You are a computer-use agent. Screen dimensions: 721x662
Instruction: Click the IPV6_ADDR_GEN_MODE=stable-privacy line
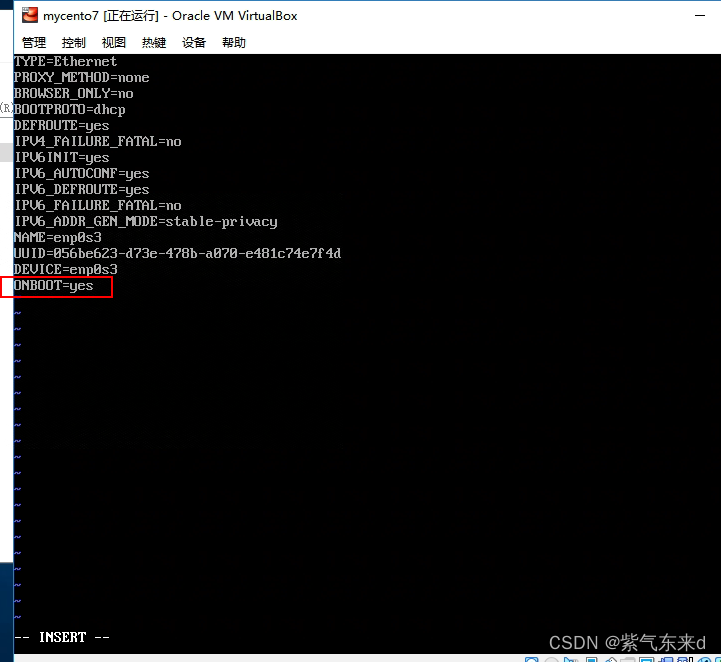pyautogui.click(x=146, y=221)
